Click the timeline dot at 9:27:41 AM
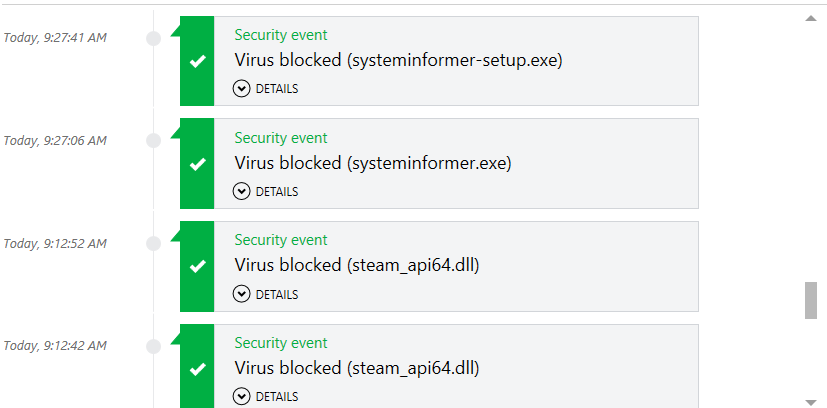Viewport: 827px width, 408px height. click(153, 39)
